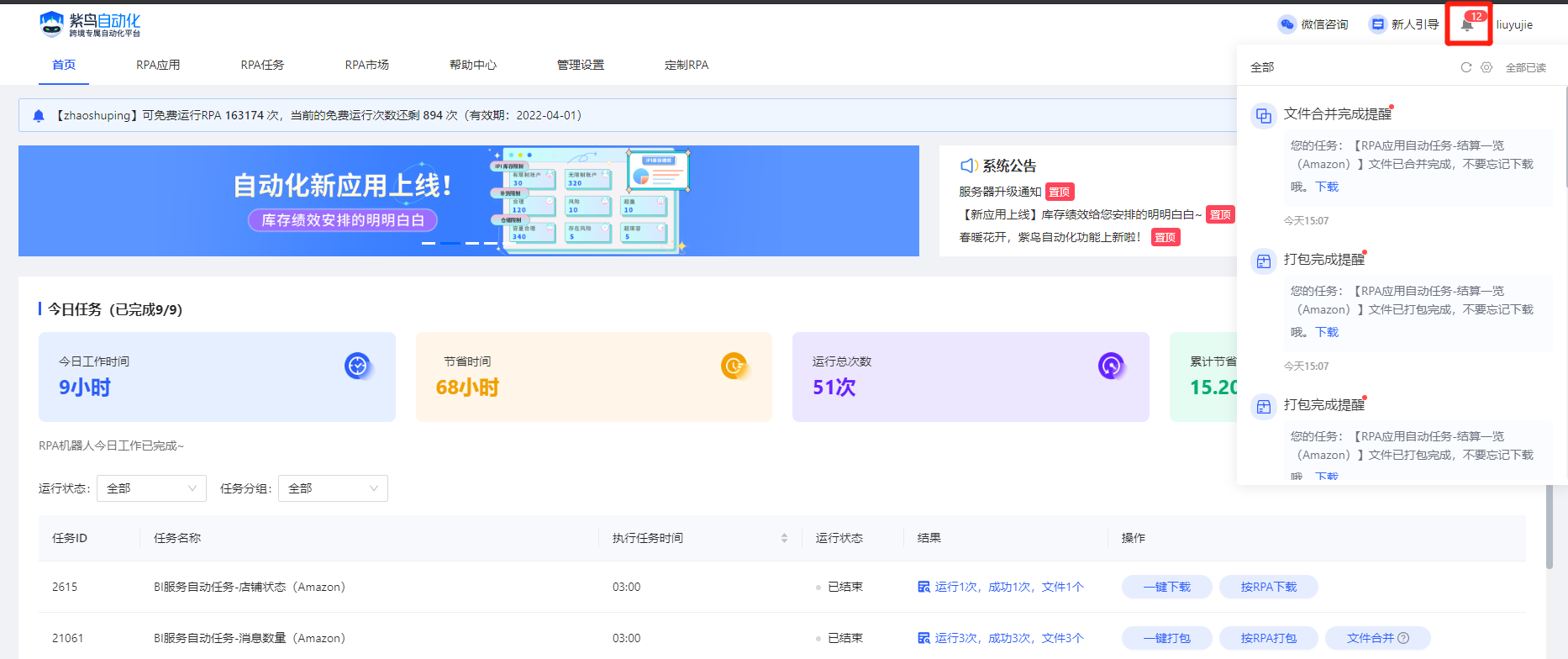This screenshot has width=1568, height=659.
Task: Mark all notifications as 全部已读
Action: click(x=1526, y=68)
